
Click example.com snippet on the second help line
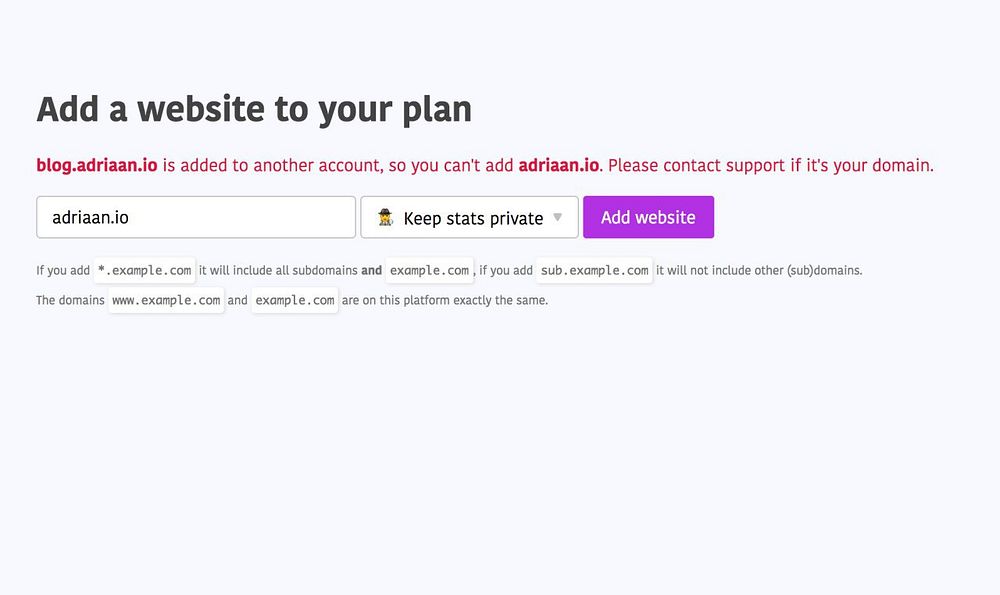tap(294, 300)
